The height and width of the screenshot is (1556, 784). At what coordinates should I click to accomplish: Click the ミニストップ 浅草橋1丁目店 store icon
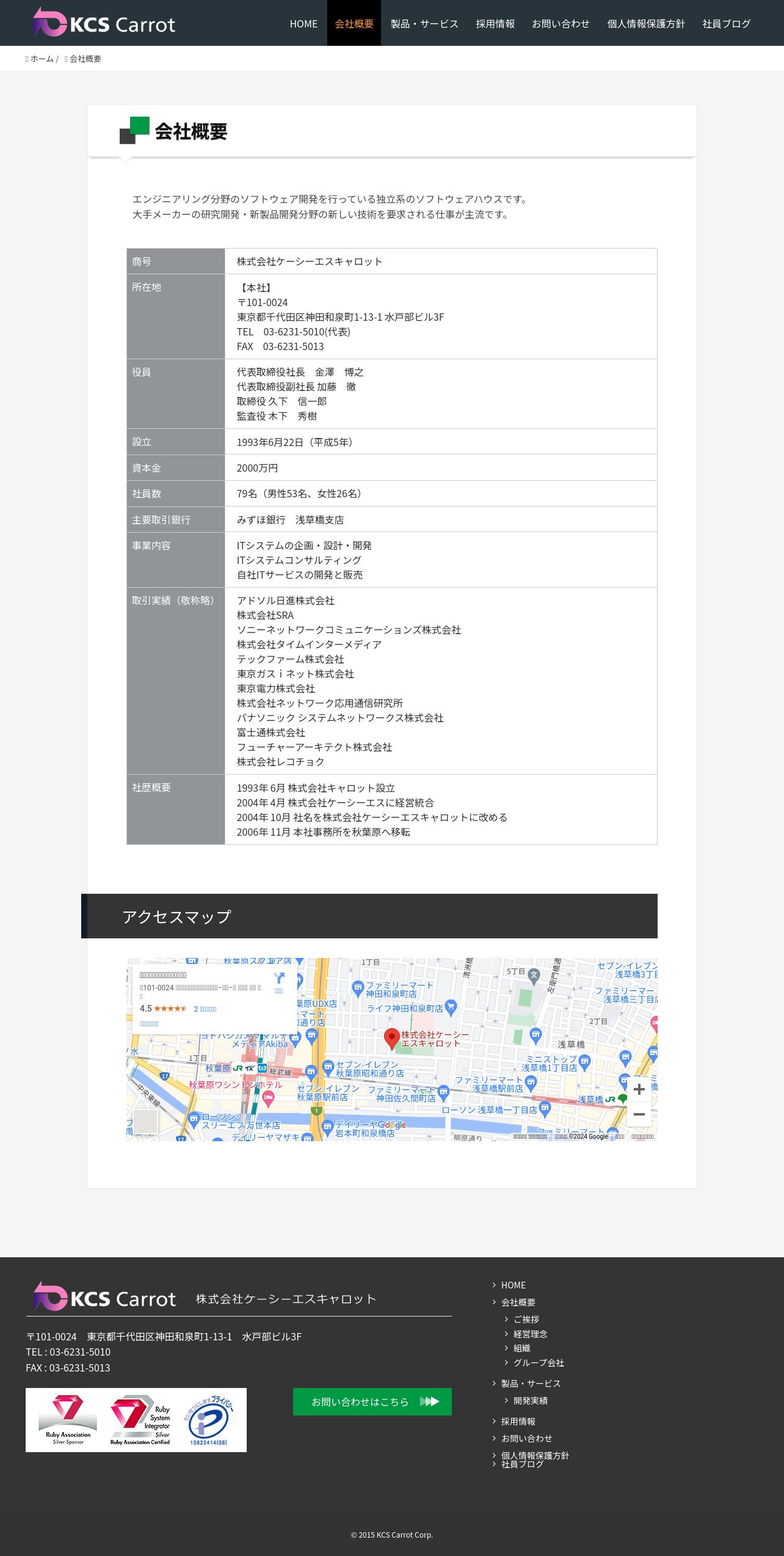tap(585, 1061)
